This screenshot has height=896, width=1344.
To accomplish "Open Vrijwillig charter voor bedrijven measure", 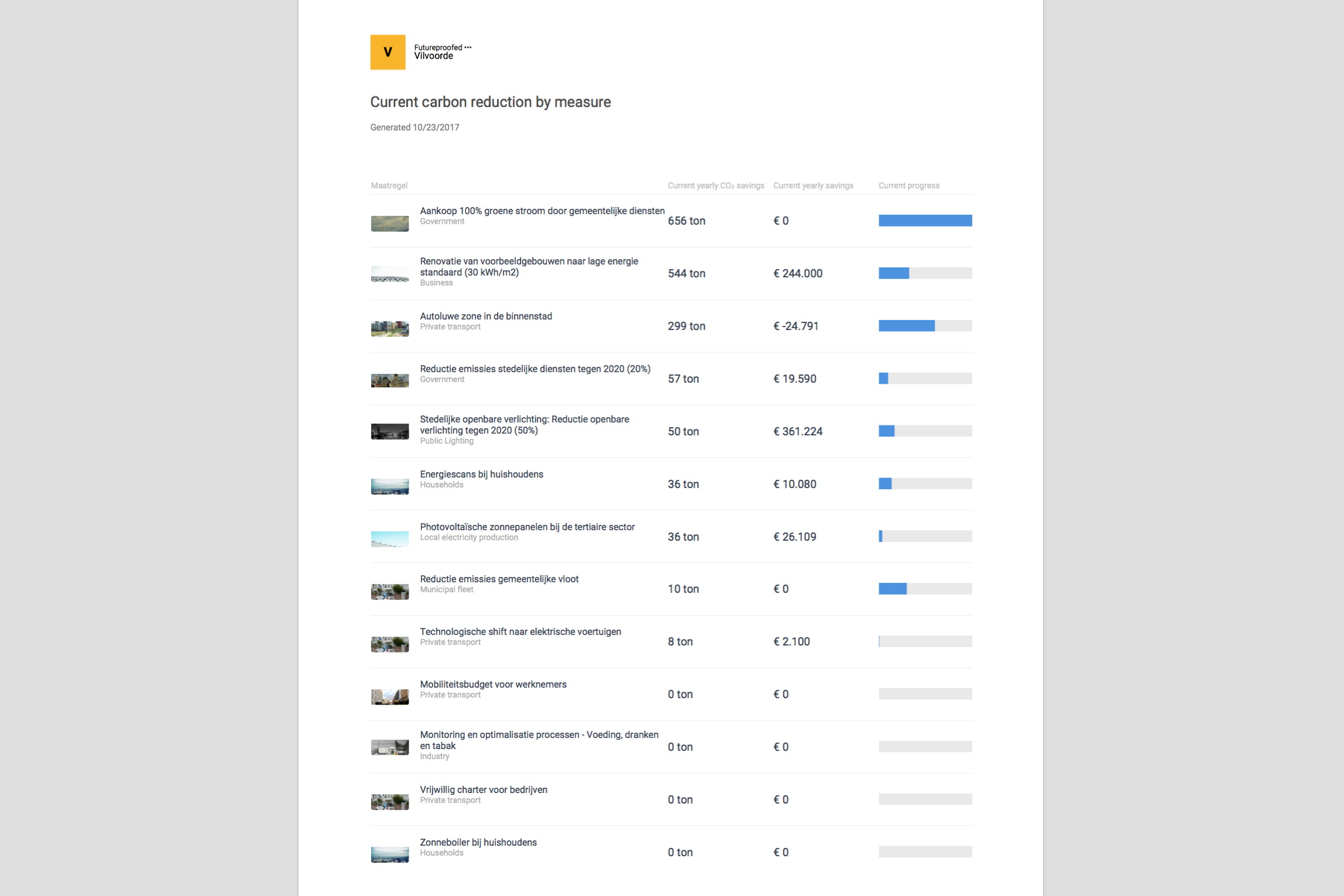I will (x=483, y=789).
